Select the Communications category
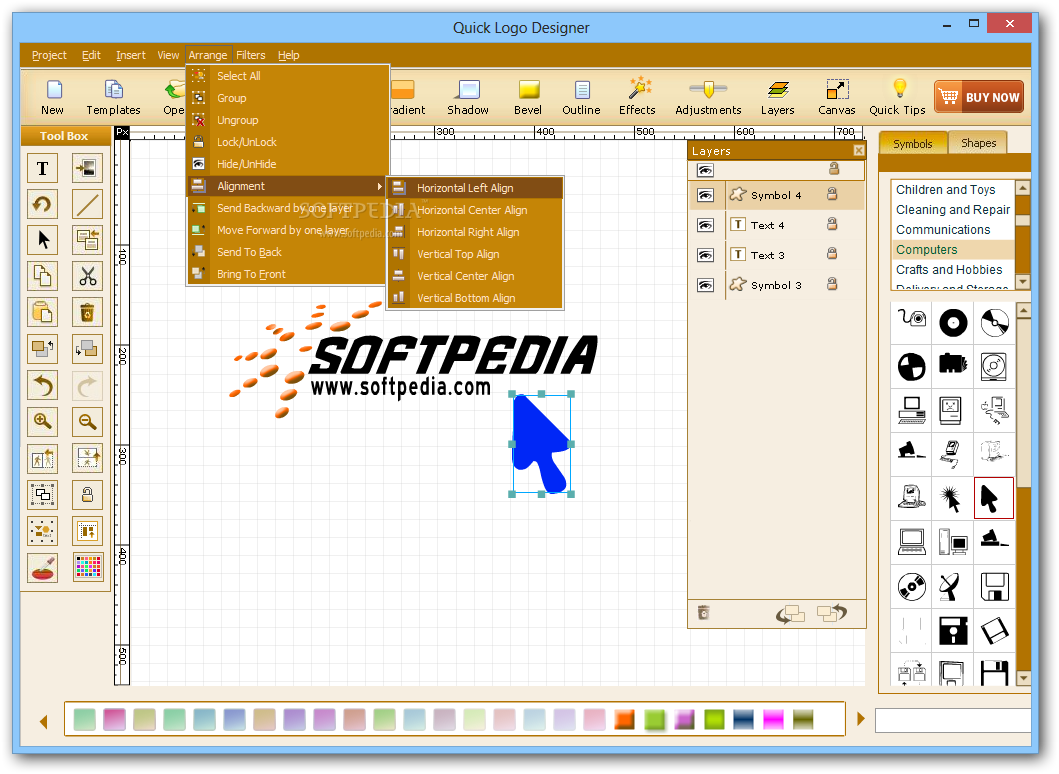This screenshot has height=774, width=1059. pos(952,230)
